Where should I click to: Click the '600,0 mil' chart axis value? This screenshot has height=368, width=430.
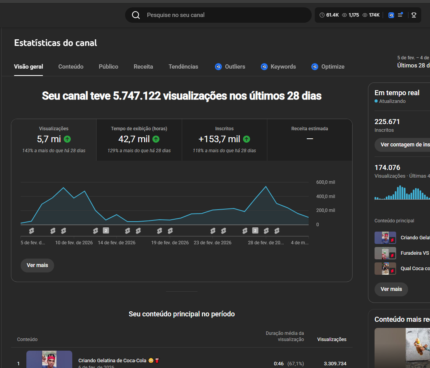tap(325, 182)
